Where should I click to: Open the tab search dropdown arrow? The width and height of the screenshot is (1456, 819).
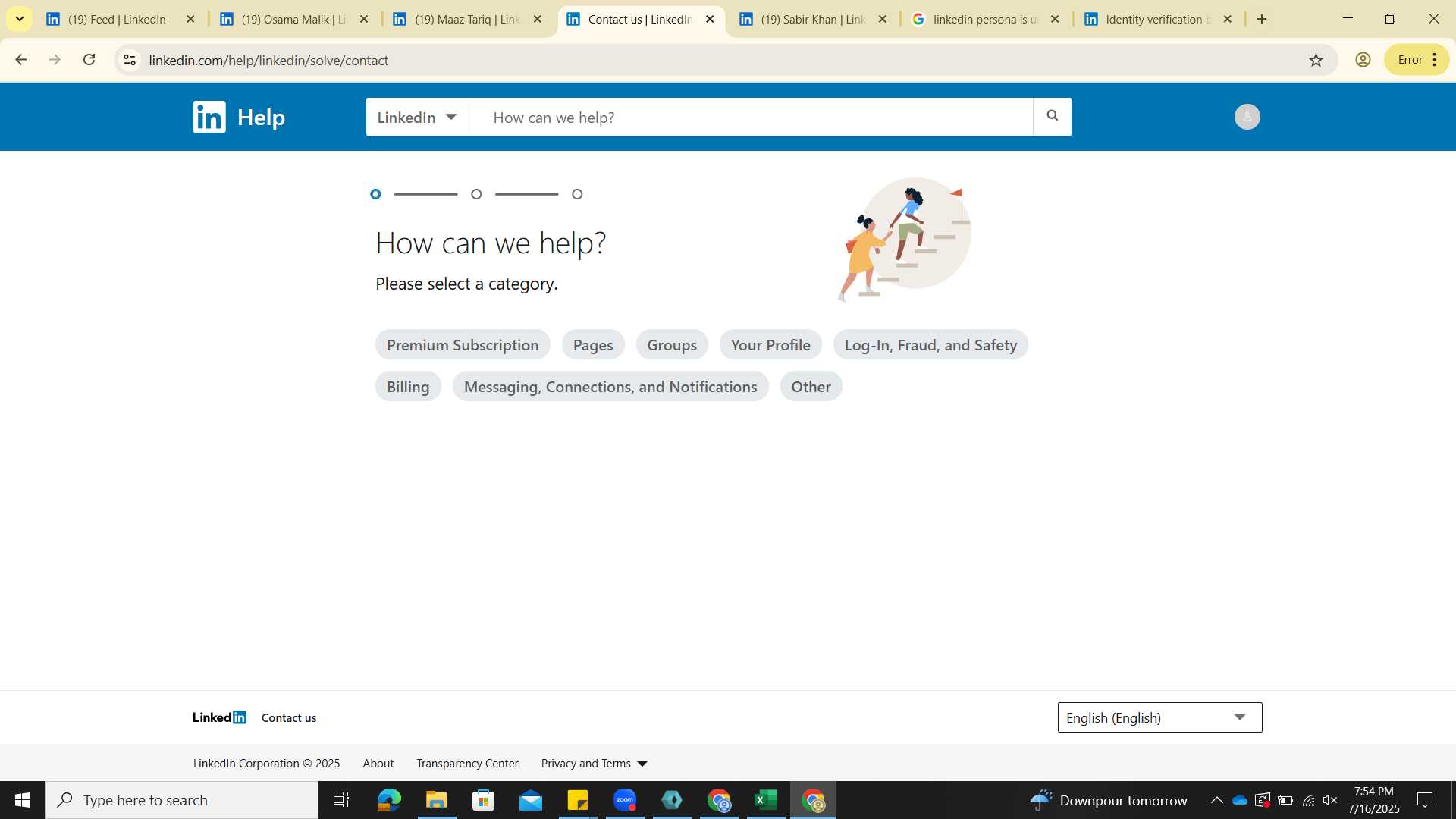(20, 19)
